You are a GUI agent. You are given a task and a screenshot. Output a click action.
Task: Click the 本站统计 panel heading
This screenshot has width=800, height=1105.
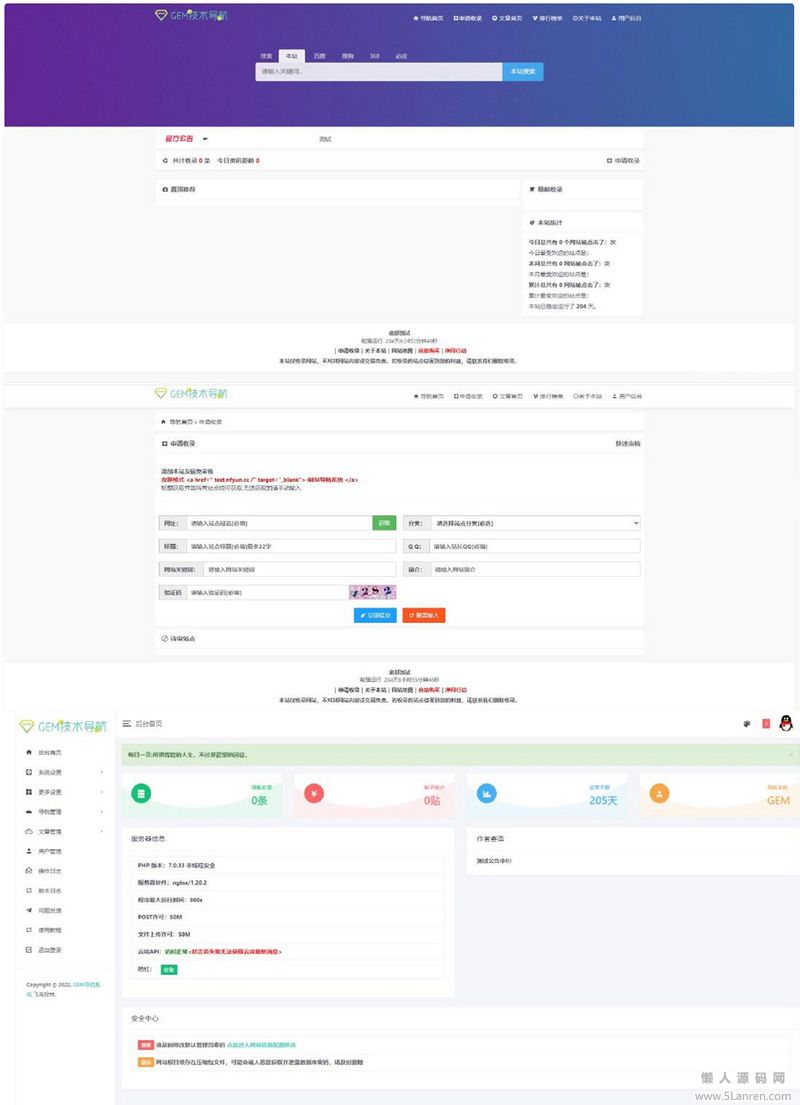[546, 223]
